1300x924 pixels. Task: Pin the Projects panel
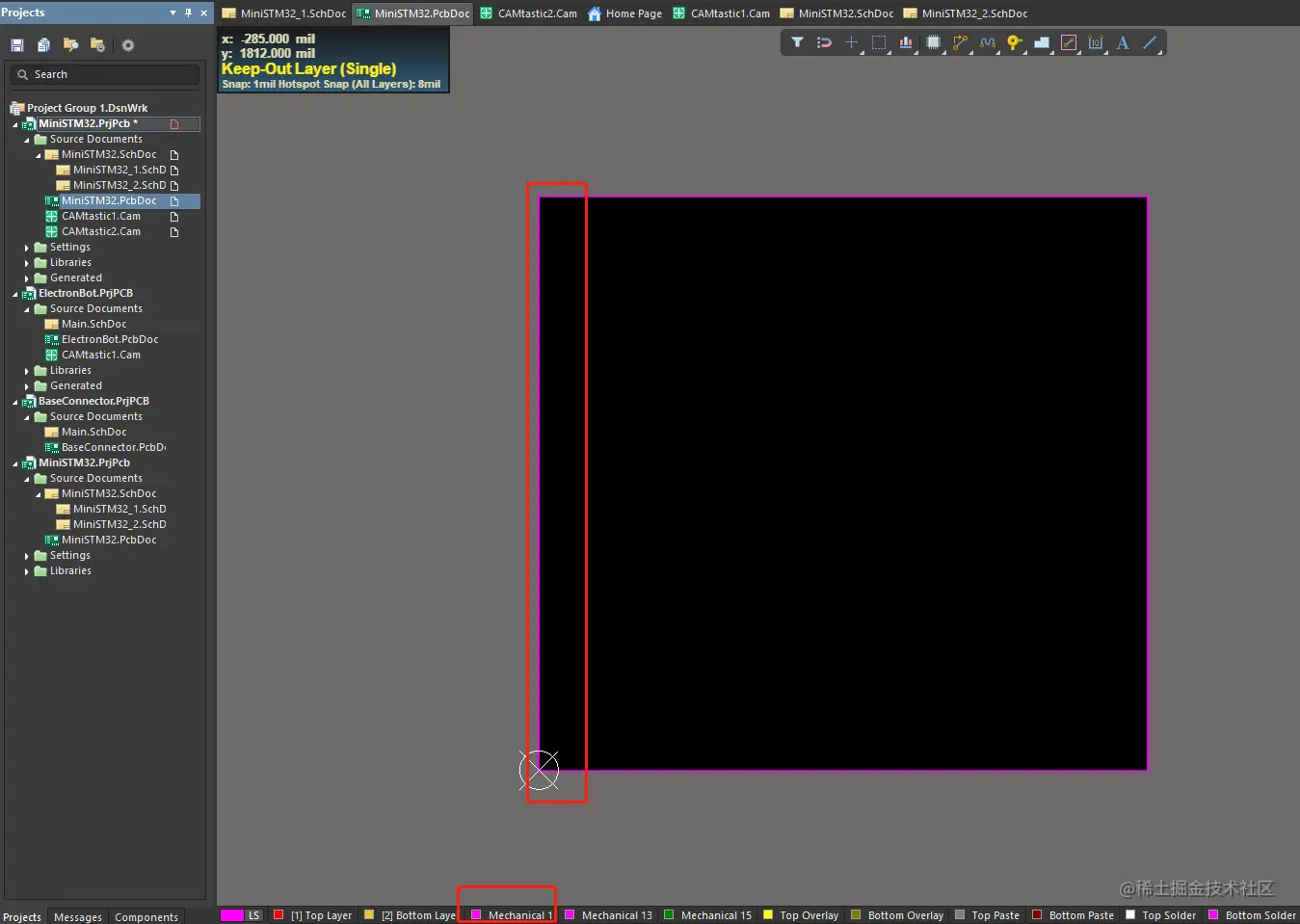188,13
